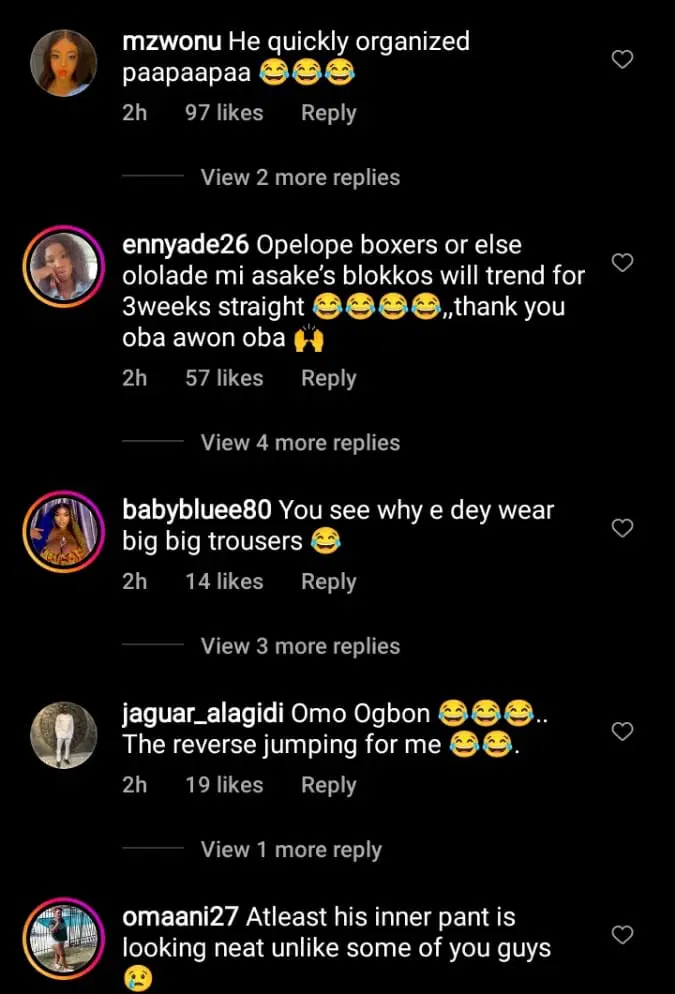Tap the 2h timestamp on jaguar_alagidi's comment

click(136, 785)
